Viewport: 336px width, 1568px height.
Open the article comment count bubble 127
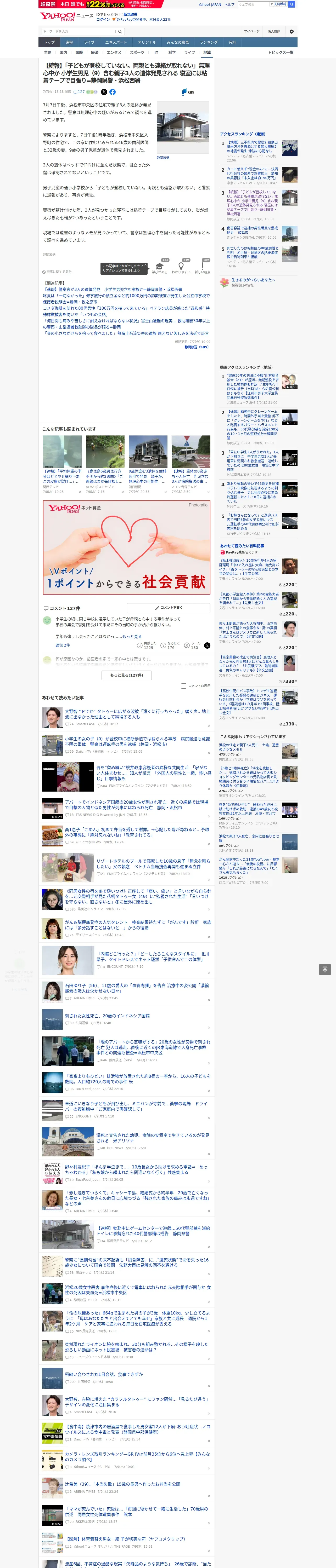pyautogui.click(x=79, y=92)
